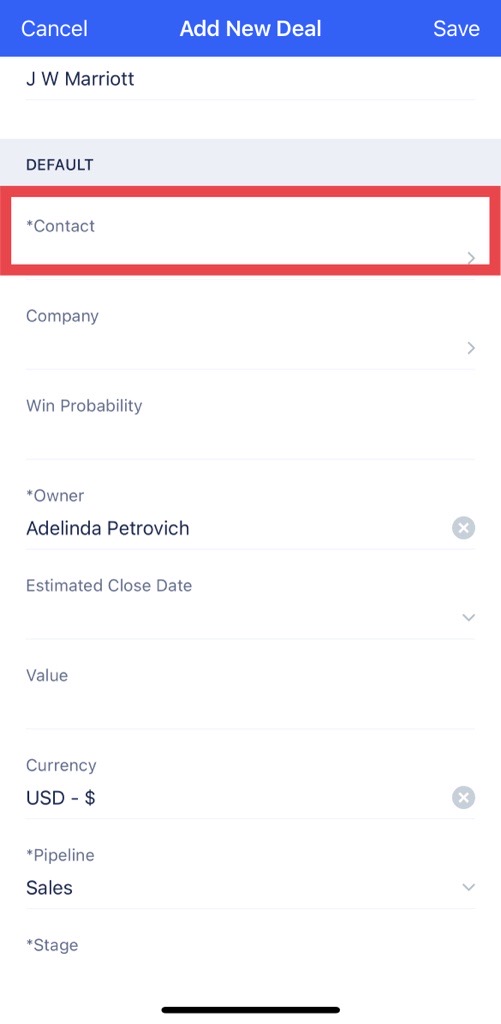Expand the Pipeline dropdown arrow

468,887
